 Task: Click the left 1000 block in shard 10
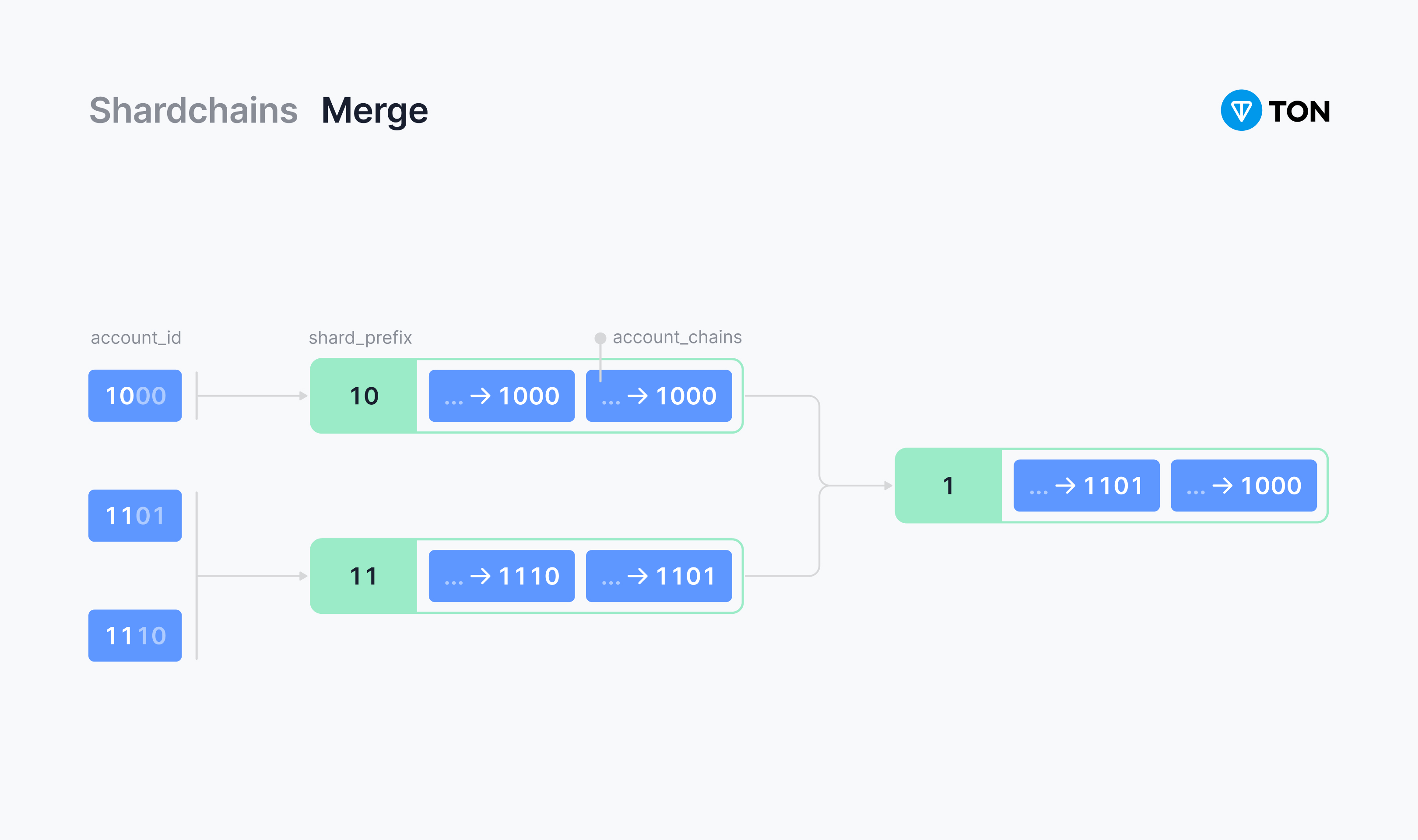click(502, 395)
